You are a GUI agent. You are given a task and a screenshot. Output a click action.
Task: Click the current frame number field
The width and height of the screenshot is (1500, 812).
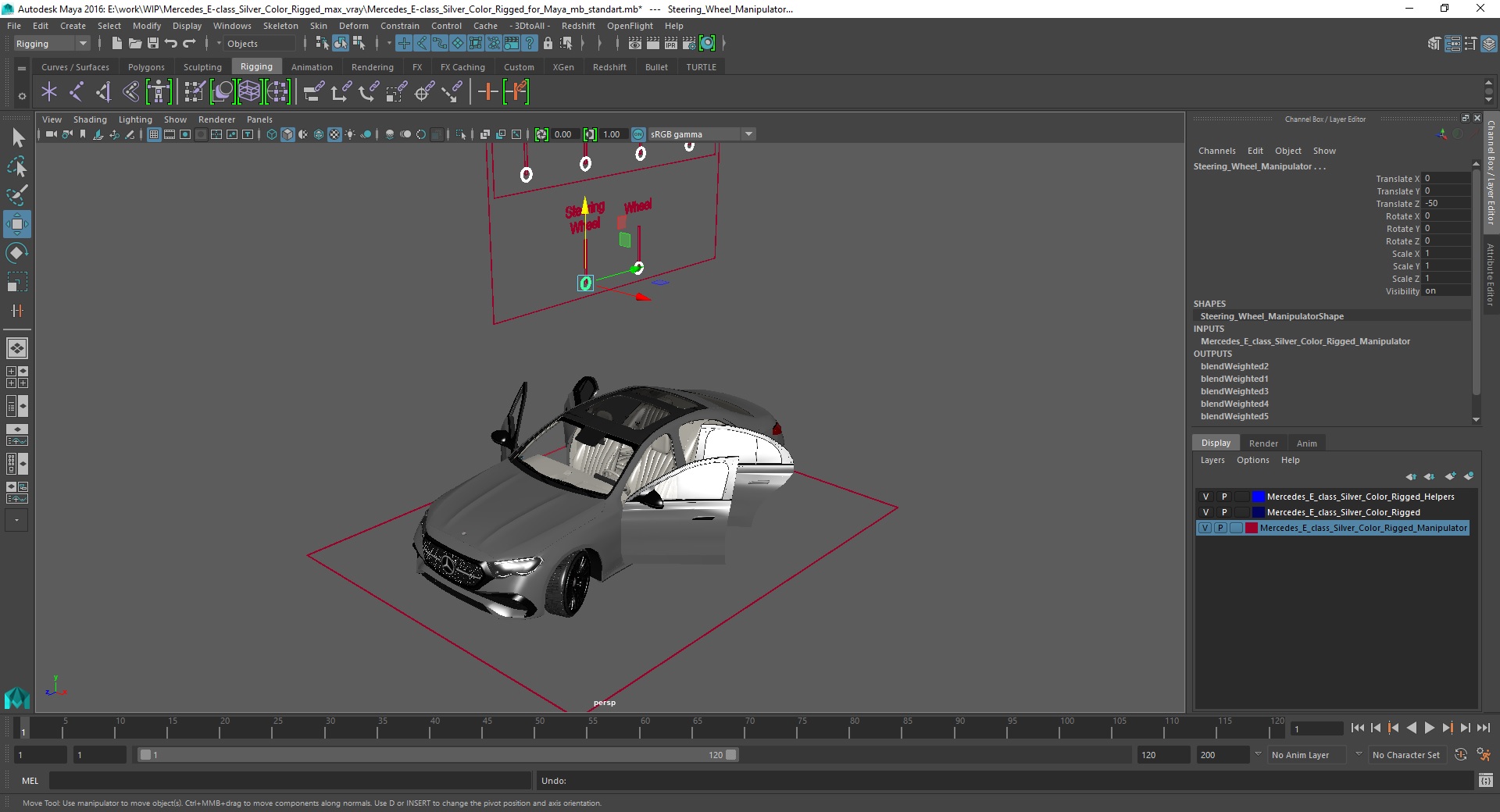(1317, 728)
